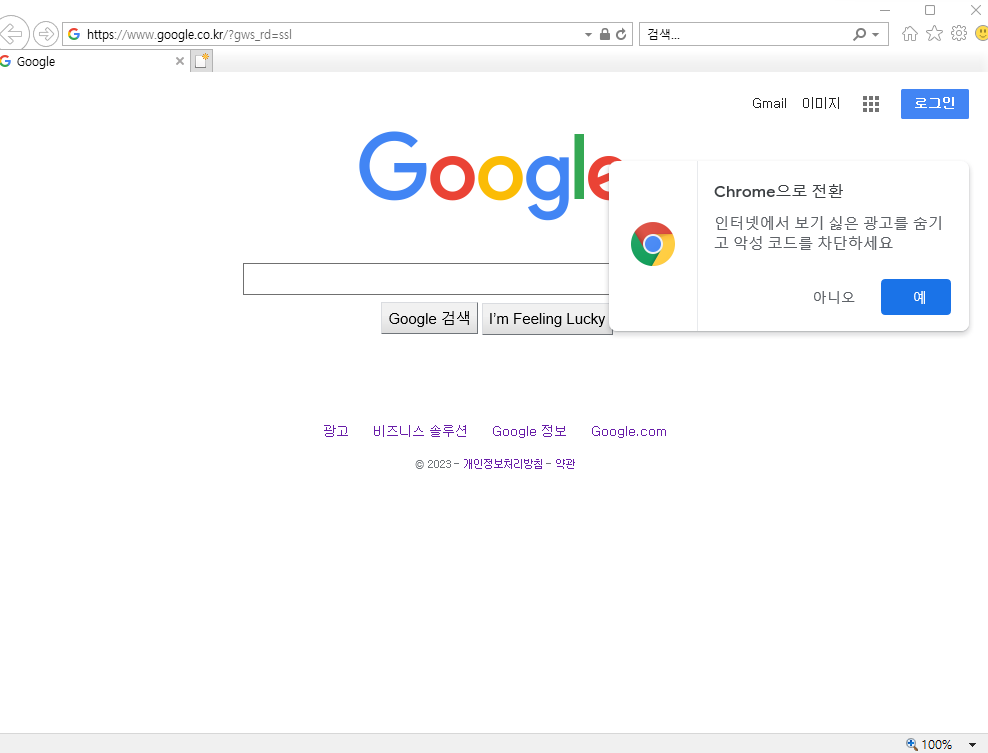Open the search provider dropdown arrow
Image resolution: width=988 pixels, height=753 pixels.
point(875,35)
